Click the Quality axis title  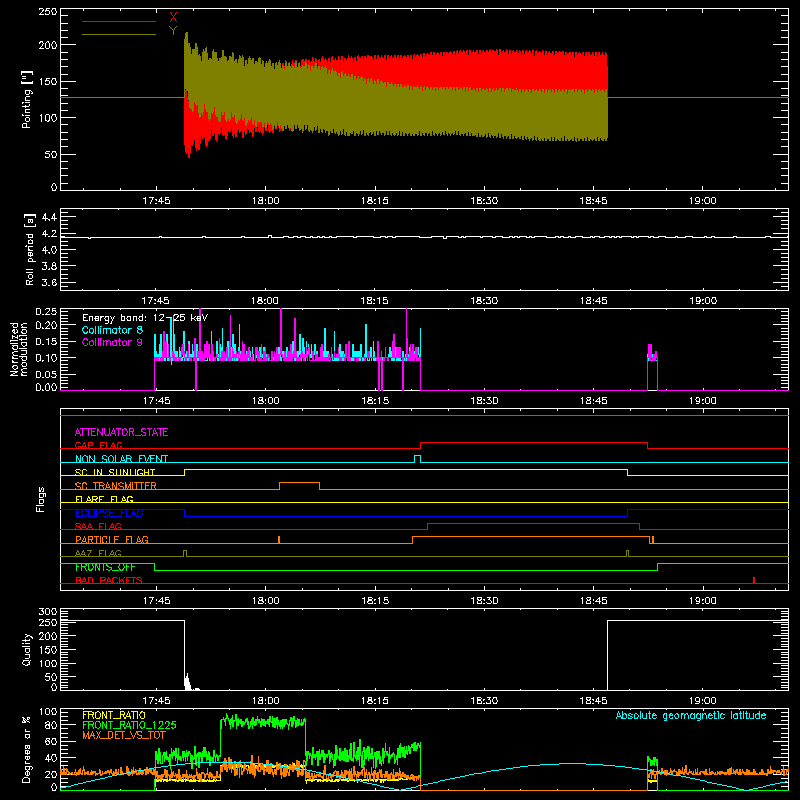tap(27, 649)
